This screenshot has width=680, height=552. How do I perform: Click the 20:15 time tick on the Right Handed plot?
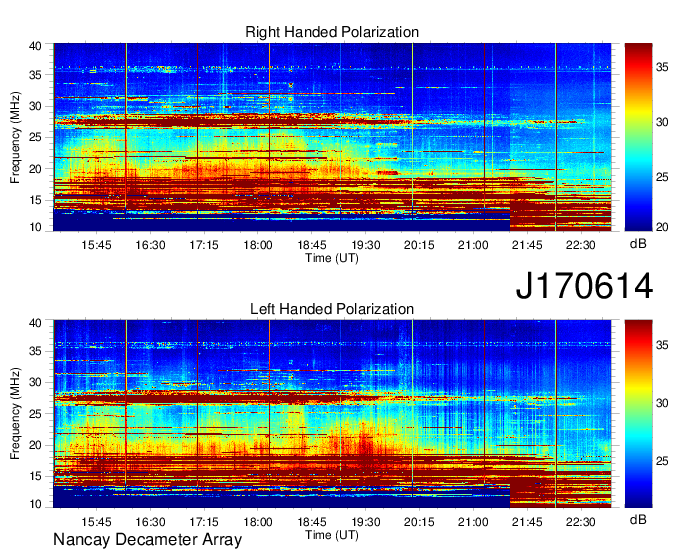coord(419,245)
